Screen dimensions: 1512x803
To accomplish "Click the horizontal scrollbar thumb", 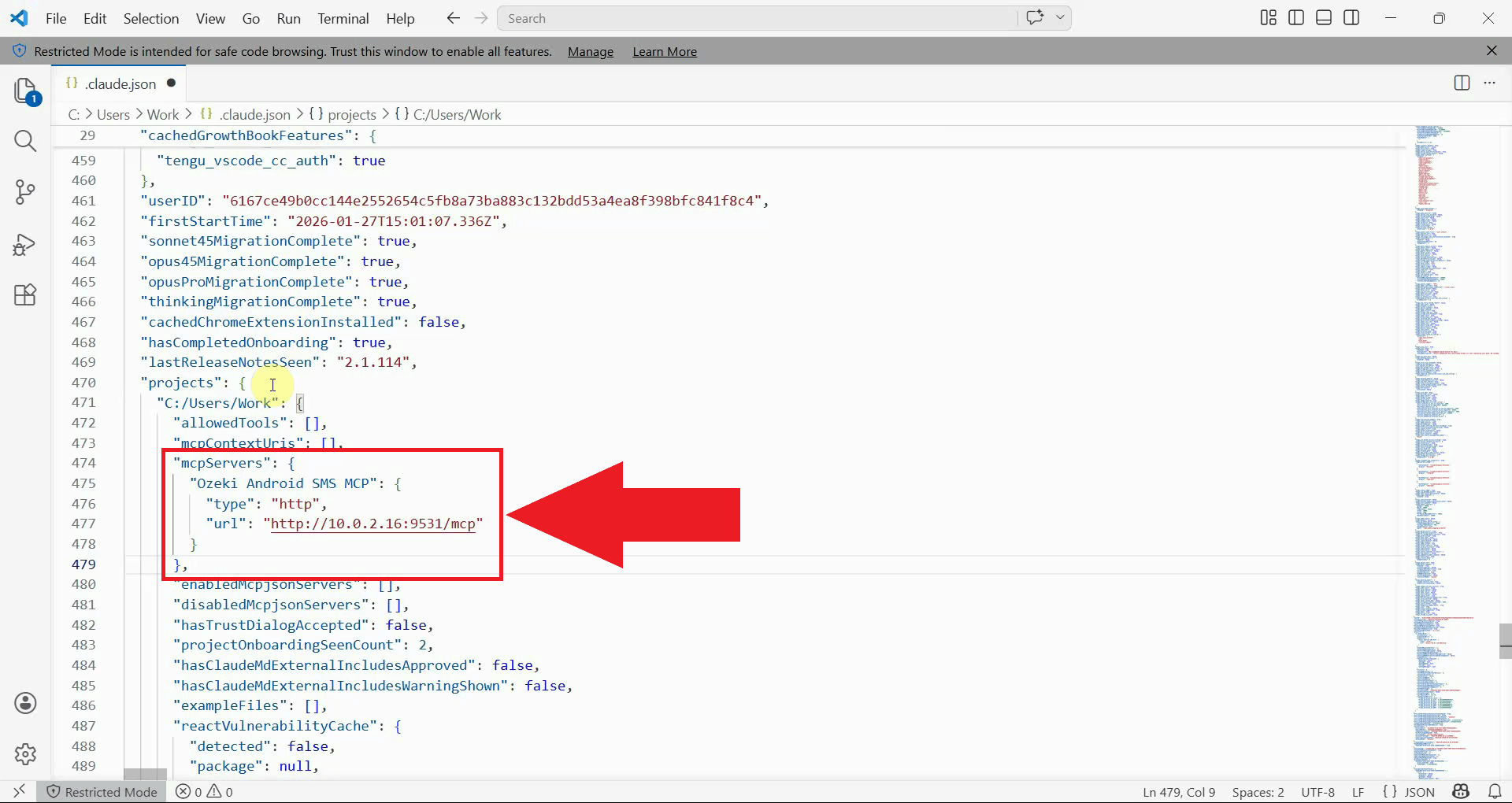I will point(145,775).
